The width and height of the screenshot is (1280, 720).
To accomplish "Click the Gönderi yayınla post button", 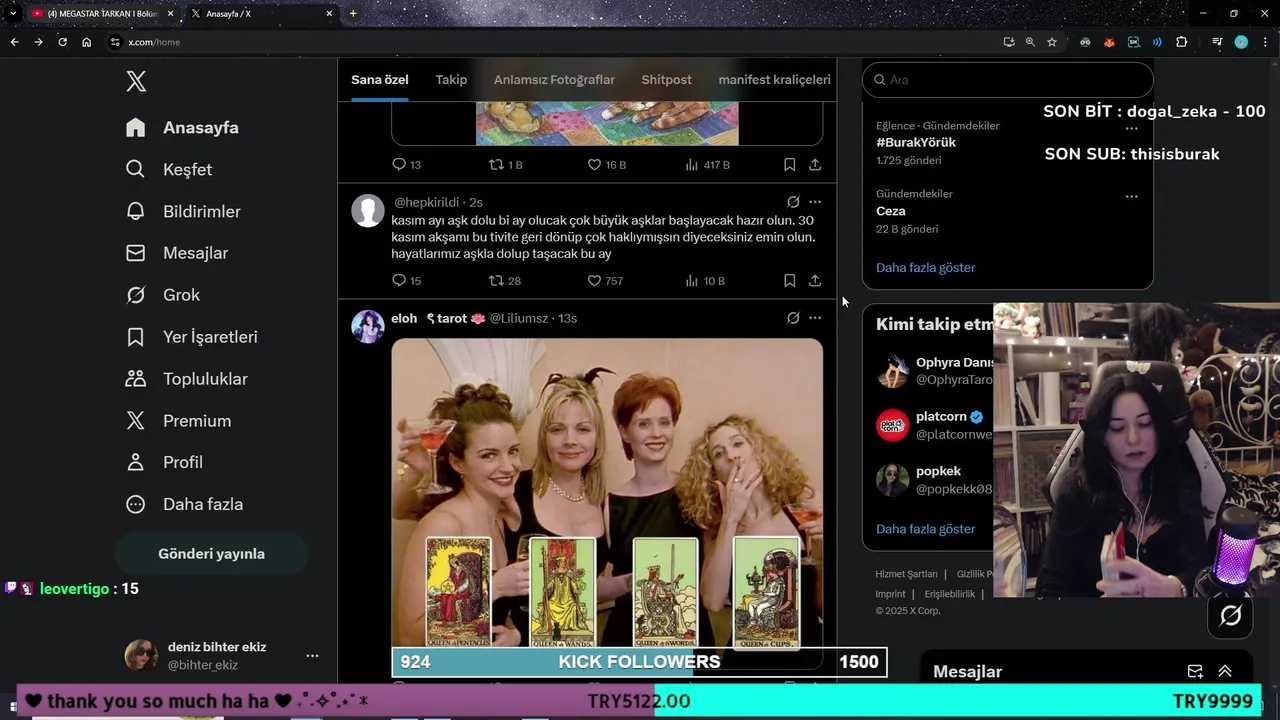I will point(211,554).
